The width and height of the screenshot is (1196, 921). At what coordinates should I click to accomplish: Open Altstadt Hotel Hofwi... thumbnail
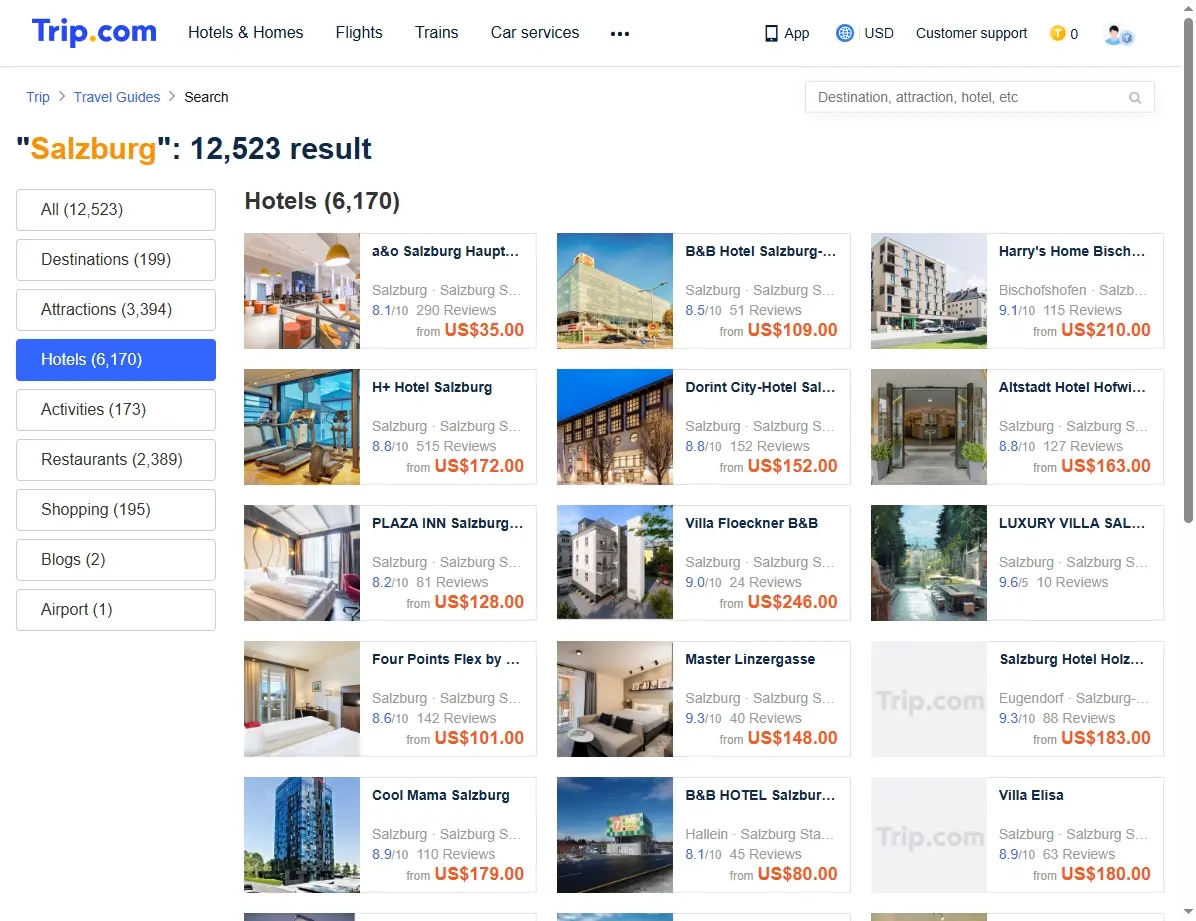tap(929, 427)
